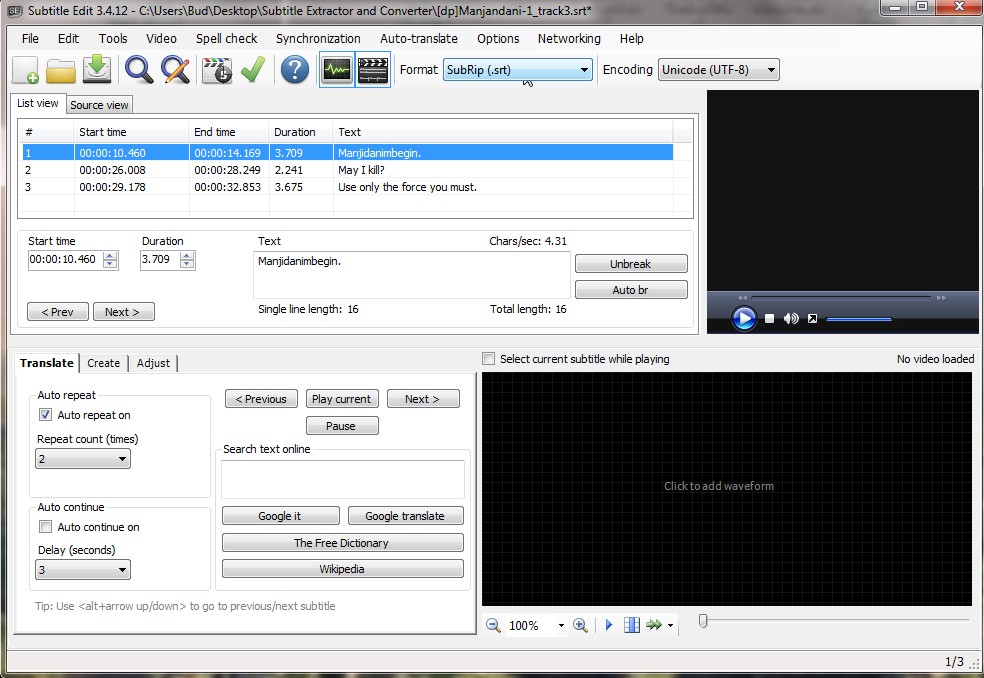Adjust video player volume slider
Screen dimensions: 984x678
pyautogui.click(x=858, y=319)
